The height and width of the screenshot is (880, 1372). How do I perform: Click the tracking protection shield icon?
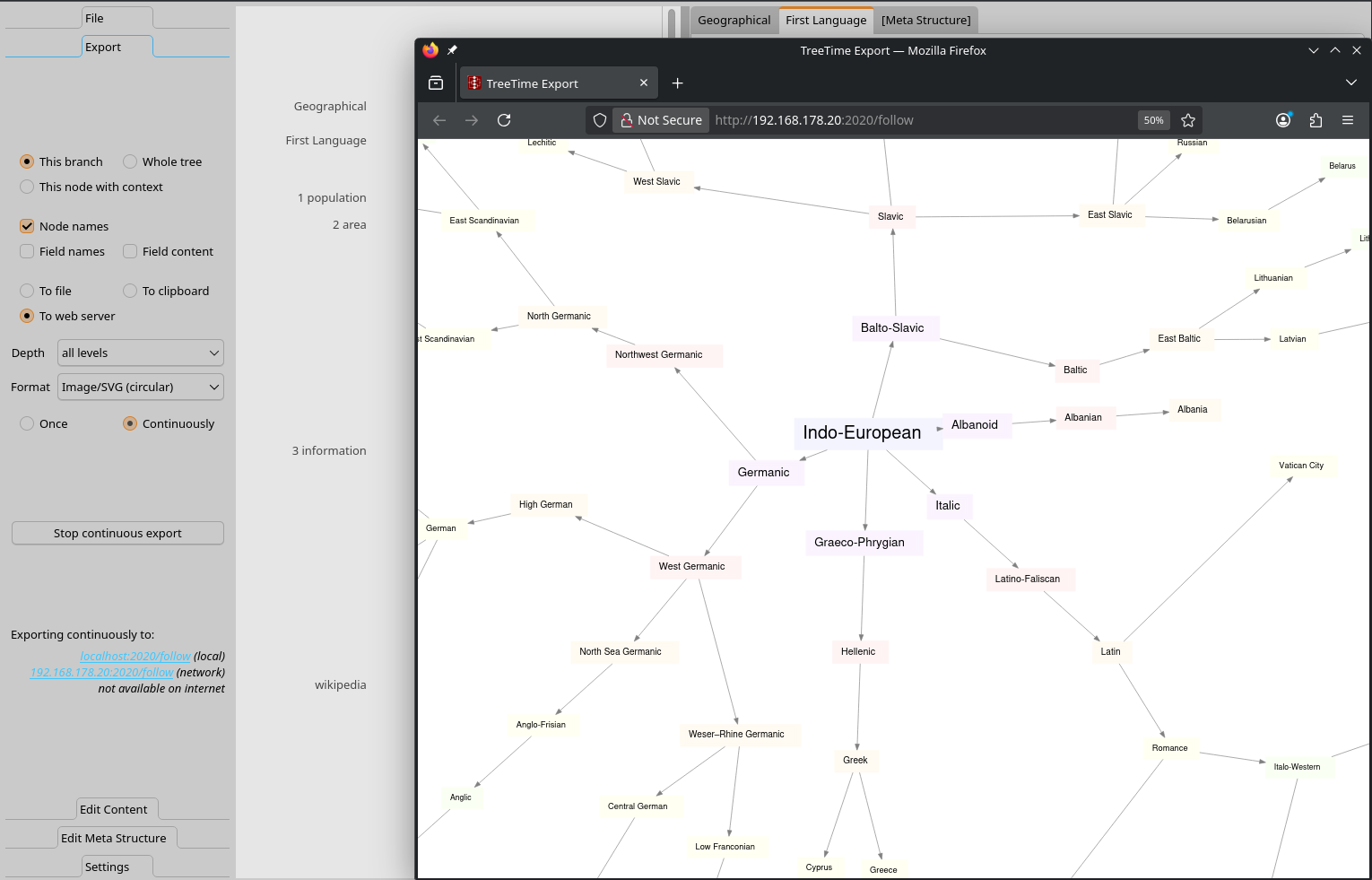(x=600, y=120)
